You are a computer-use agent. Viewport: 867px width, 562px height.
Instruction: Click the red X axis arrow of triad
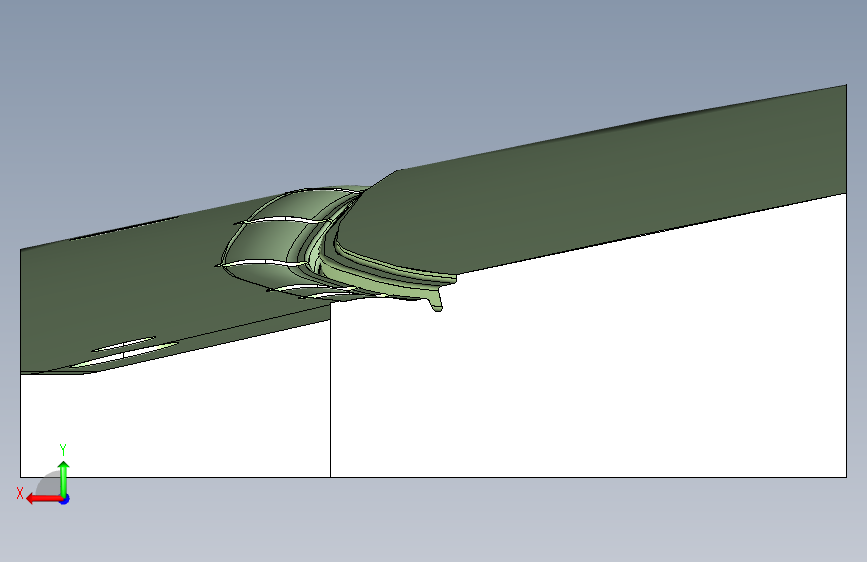tap(43, 499)
